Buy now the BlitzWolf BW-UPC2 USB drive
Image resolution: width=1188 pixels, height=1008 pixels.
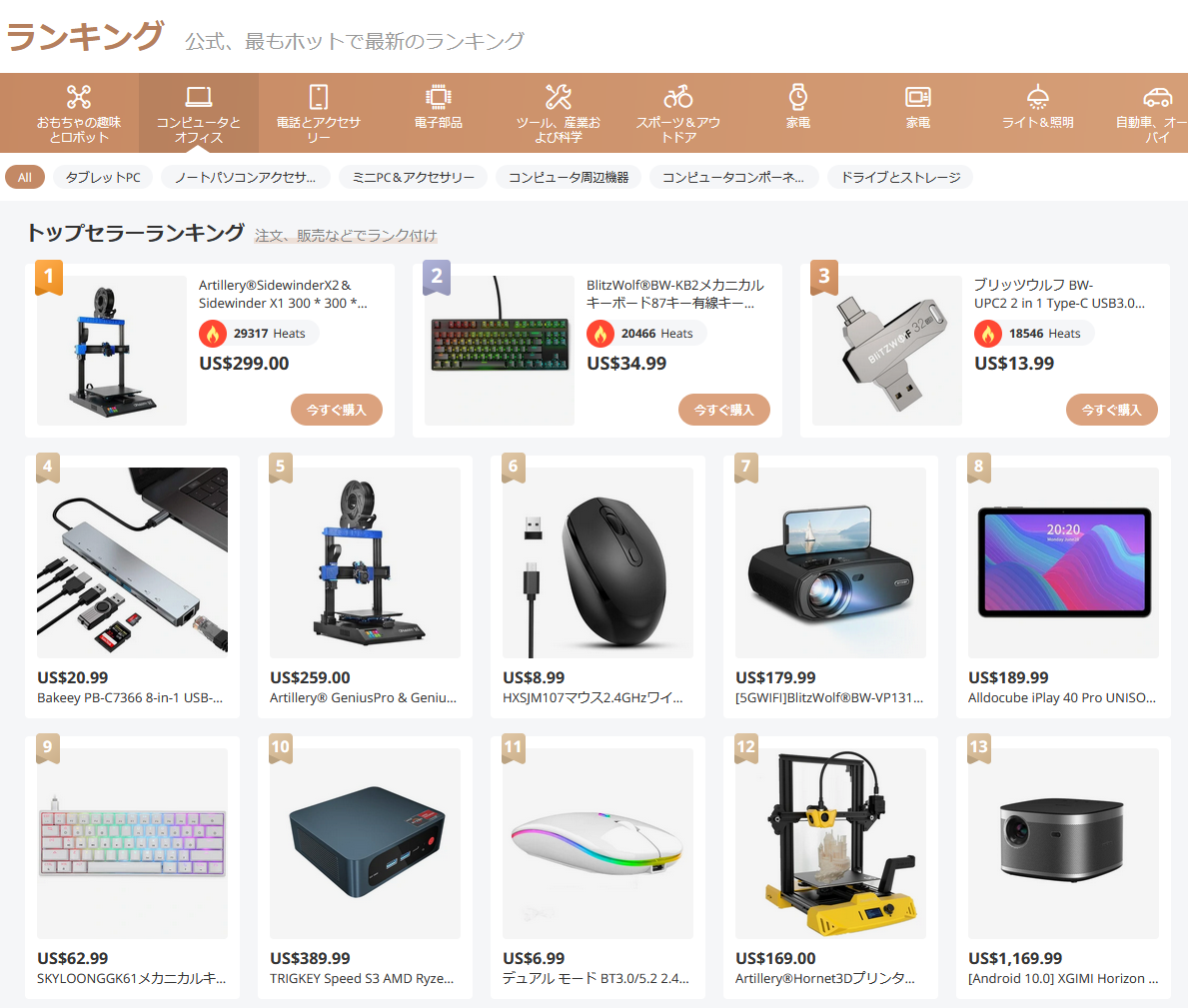tap(1111, 410)
